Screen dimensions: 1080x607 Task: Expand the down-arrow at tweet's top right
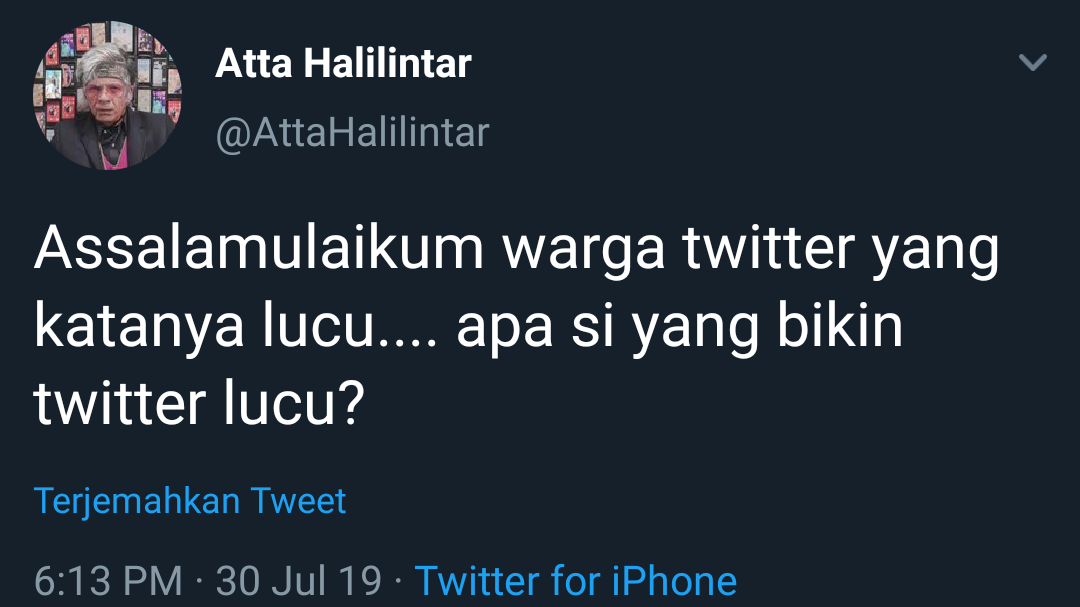[x=1032, y=64]
